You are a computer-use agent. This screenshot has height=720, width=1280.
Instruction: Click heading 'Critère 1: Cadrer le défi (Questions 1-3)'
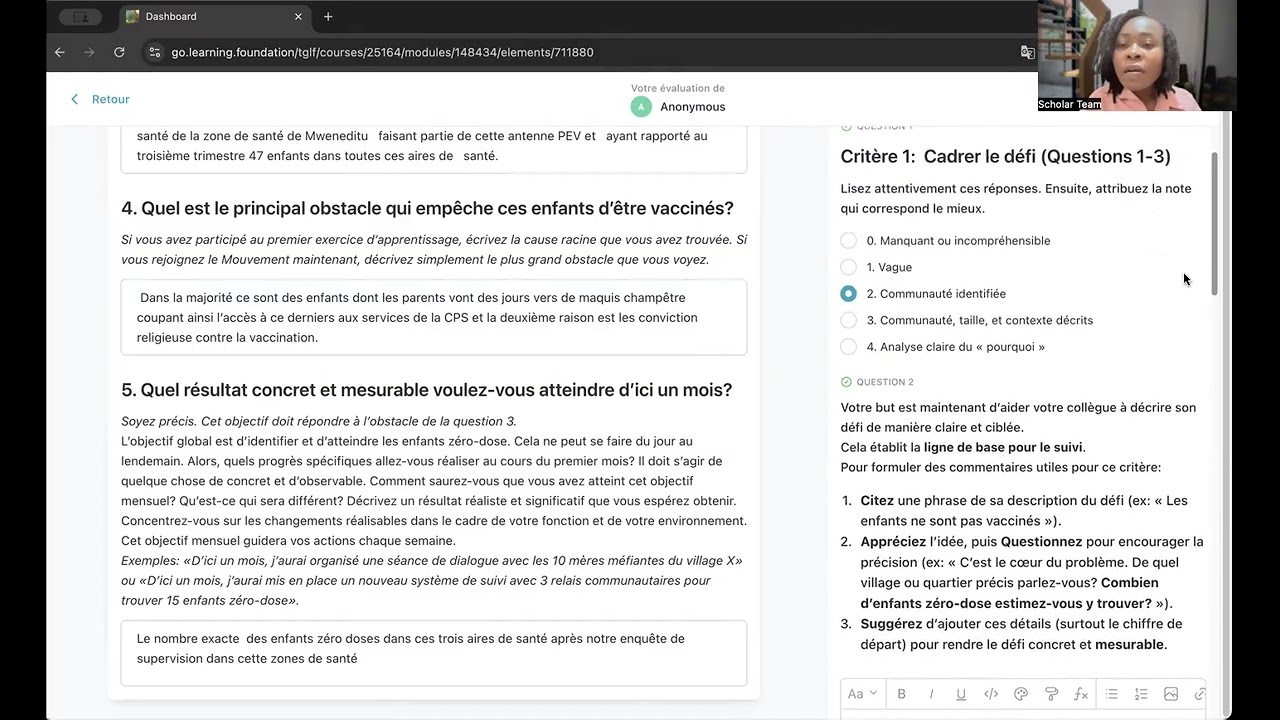[x=1005, y=156]
